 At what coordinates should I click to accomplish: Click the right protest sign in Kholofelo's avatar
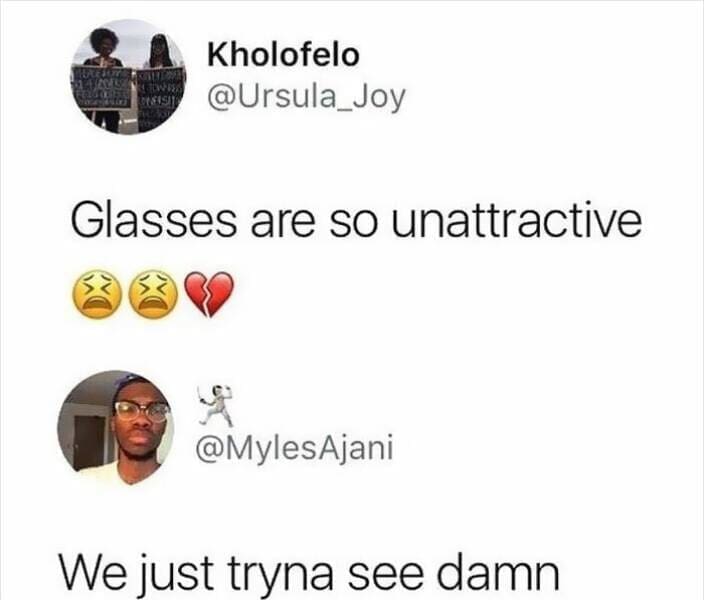click(x=161, y=99)
